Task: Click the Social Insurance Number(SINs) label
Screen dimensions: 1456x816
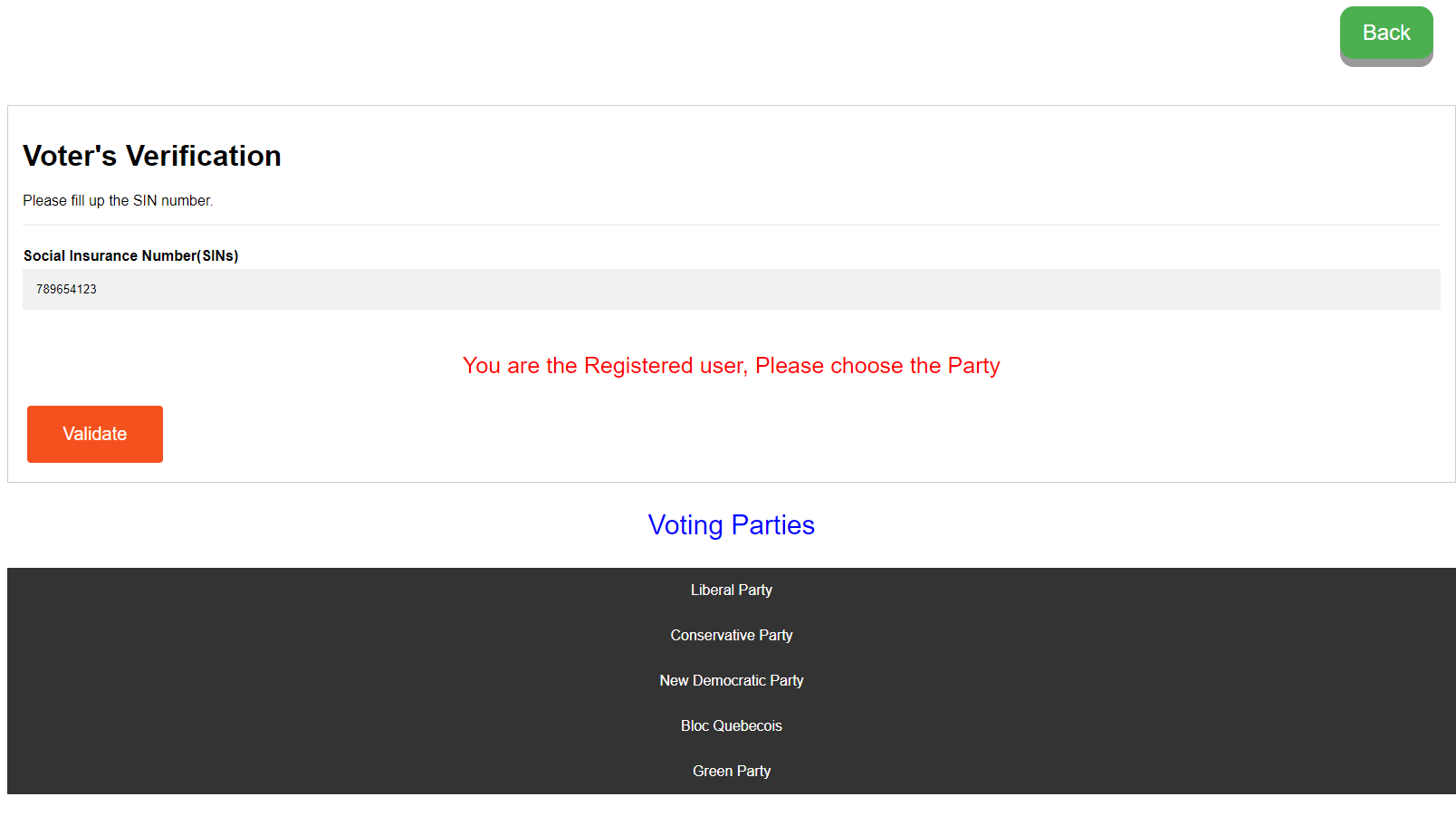Action: (131, 256)
